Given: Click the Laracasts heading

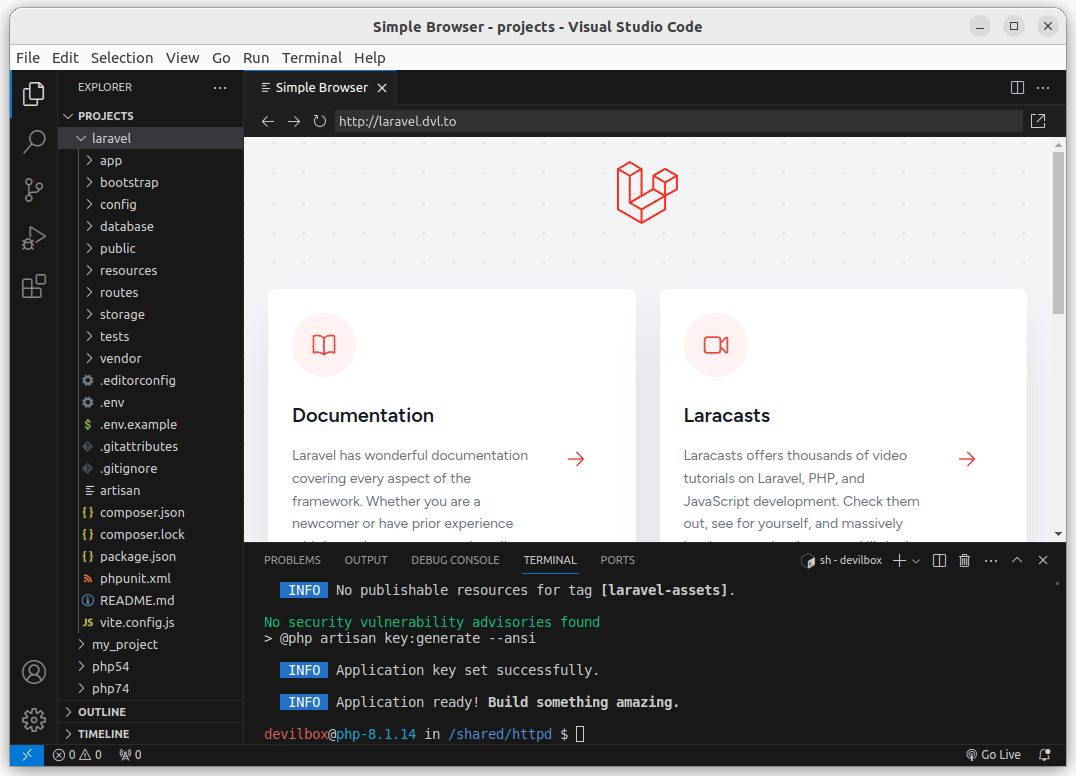Looking at the screenshot, I should pos(727,416).
